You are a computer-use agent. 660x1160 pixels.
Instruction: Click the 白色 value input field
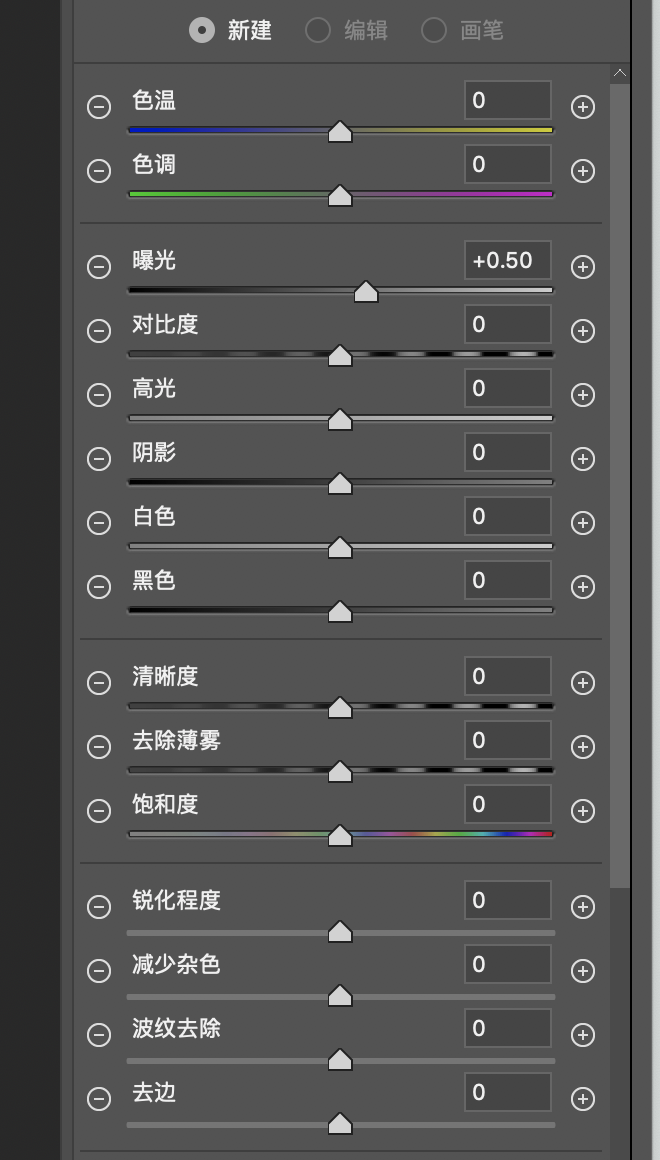click(x=508, y=517)
